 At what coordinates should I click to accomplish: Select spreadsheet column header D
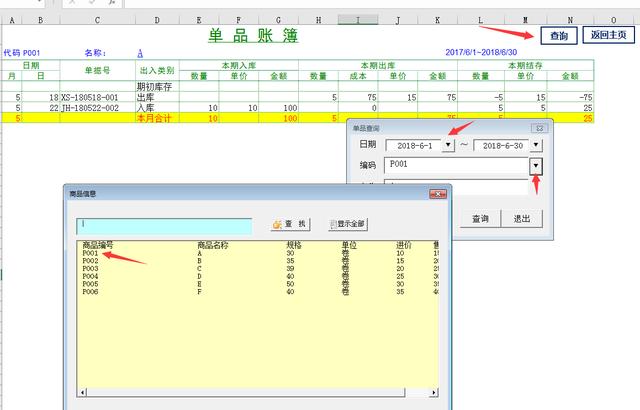click(157, 20)
